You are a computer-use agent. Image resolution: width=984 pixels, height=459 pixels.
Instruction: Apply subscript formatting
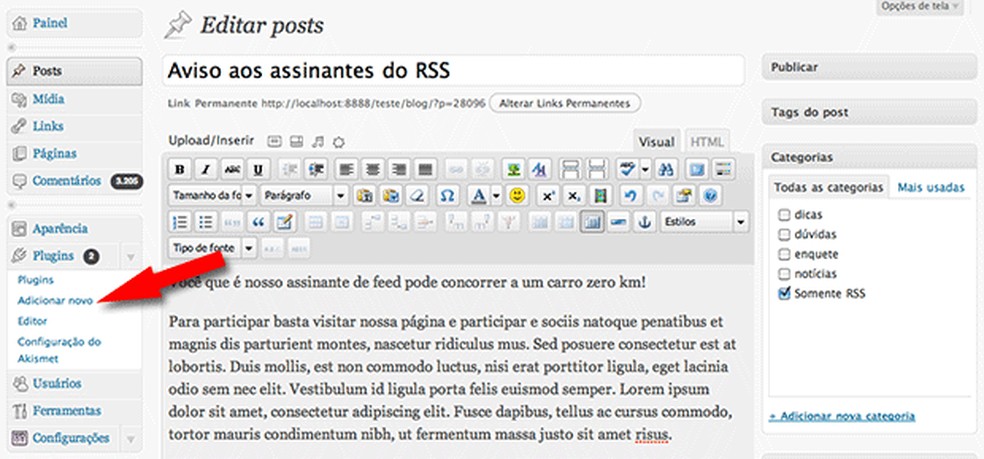[574, 196]
